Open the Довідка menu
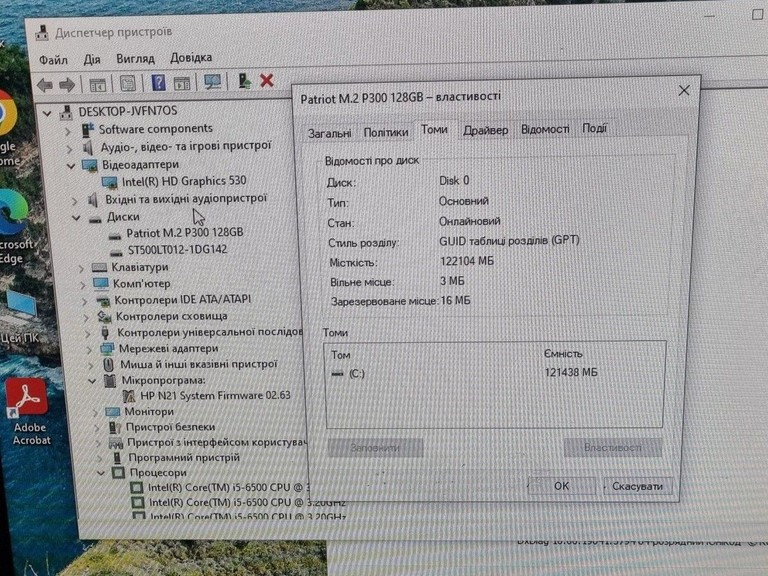The image size is (768, 576). coord(191,57)
